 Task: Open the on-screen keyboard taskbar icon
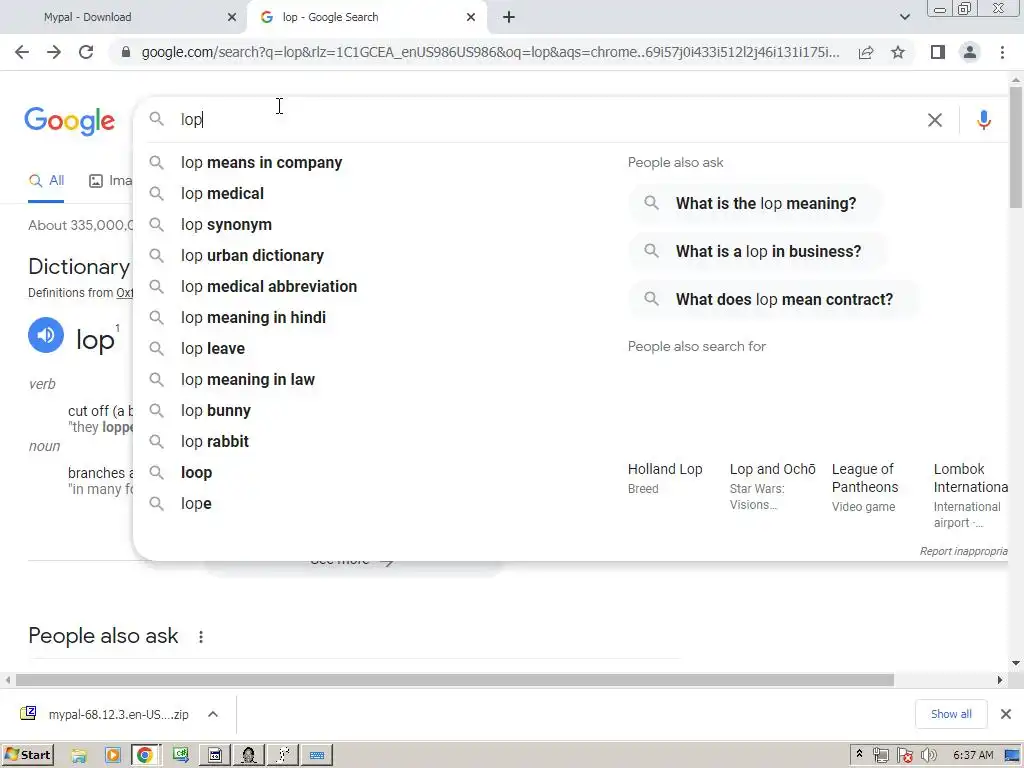pyautogui.click(x=317, y=755)
